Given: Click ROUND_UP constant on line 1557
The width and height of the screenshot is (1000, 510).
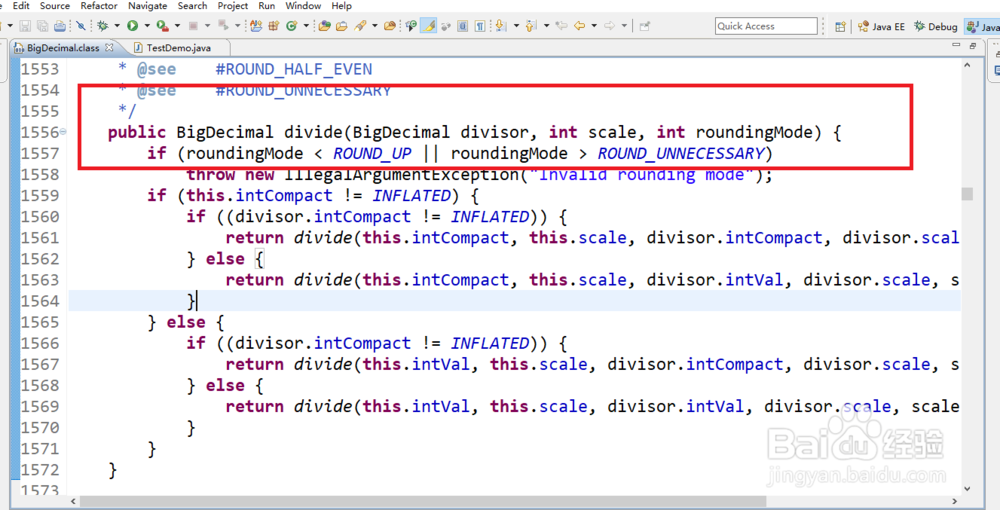Looking at the screenshot, I should tap(372, 154).
